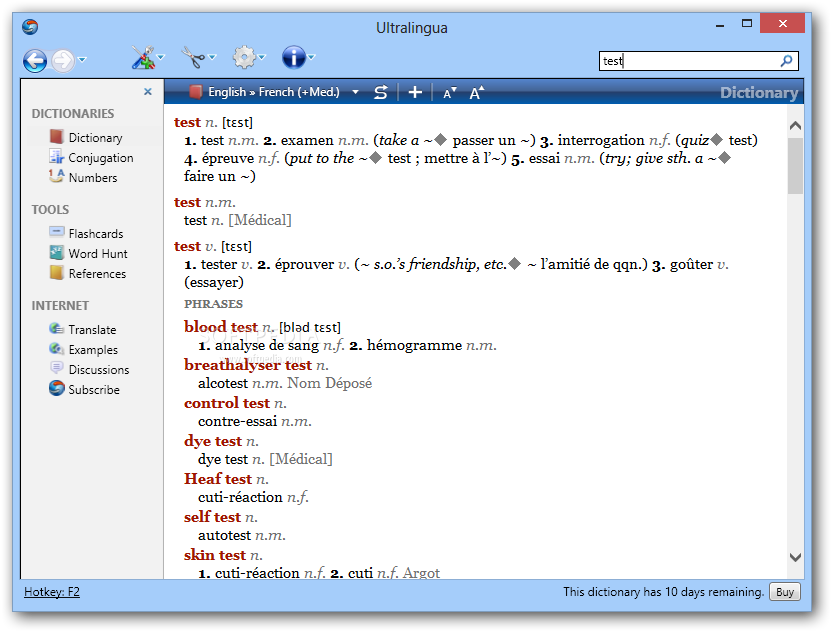The height and width of the screenshot is (632, 832).
Task: Click the self test phrase entry
Action: 212,517
